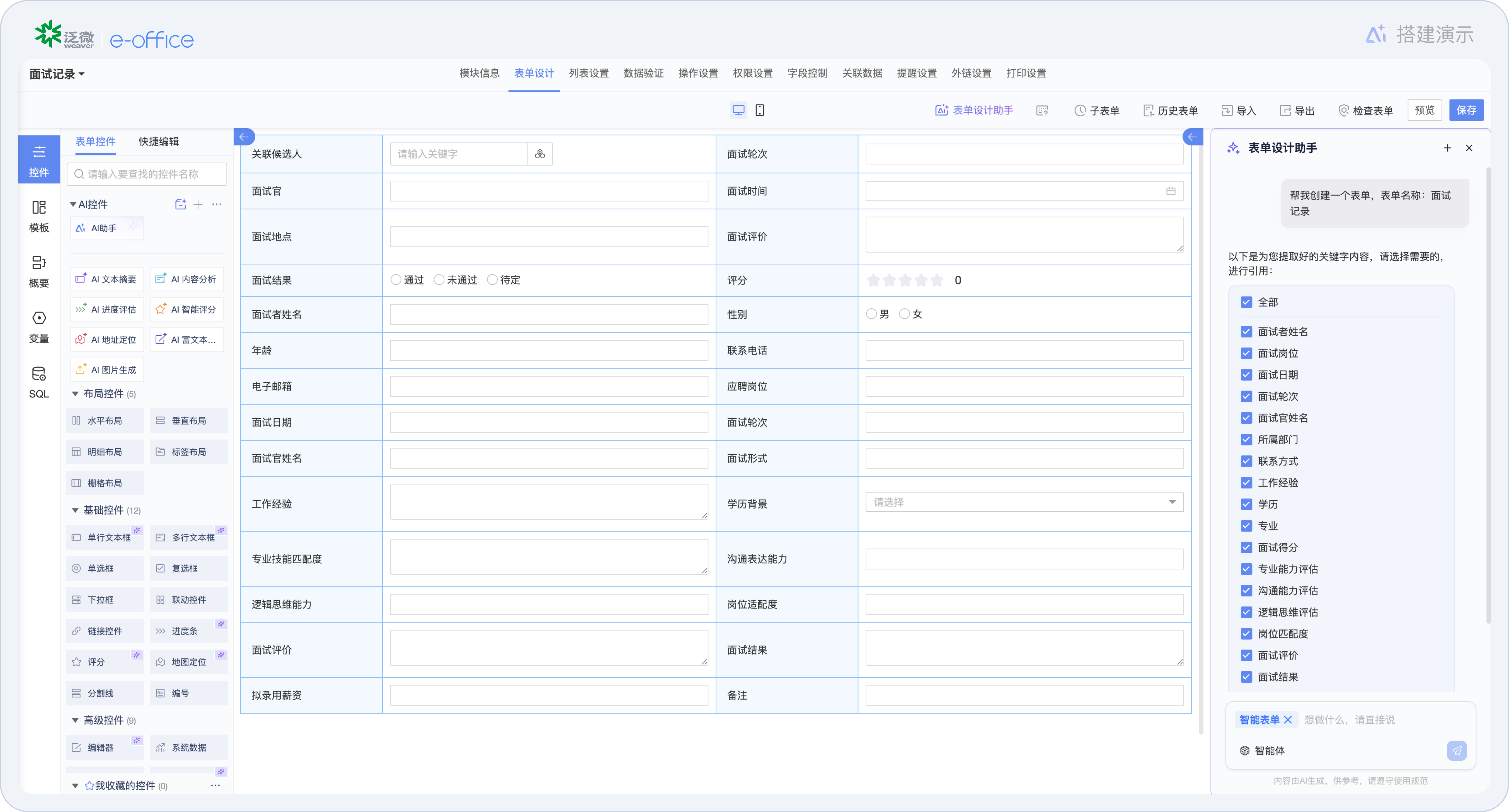Open the SQL sidebar panel
The width and height of the screenshot is (1509, 812).
tap(39, 382)
